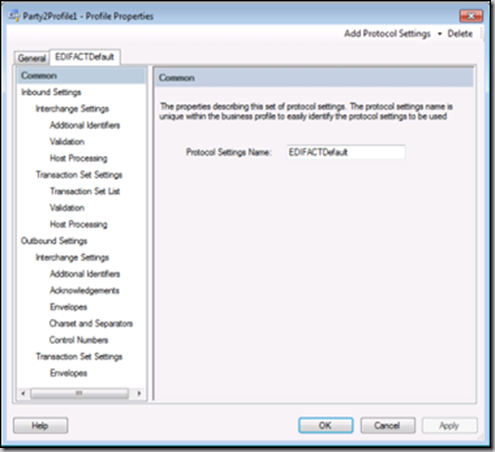Select the EDIFACTDefault tab

[85, 57]
